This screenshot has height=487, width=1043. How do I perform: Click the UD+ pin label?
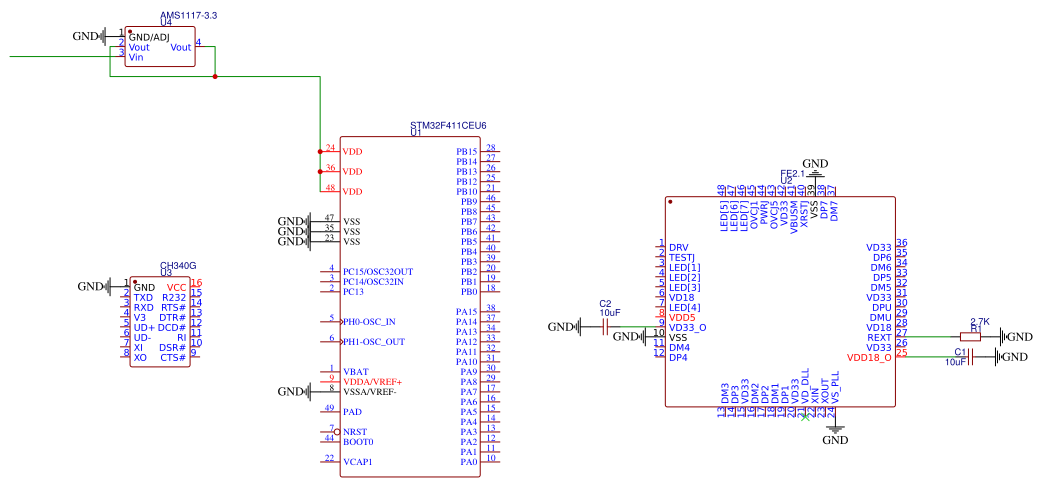[144, 328]
